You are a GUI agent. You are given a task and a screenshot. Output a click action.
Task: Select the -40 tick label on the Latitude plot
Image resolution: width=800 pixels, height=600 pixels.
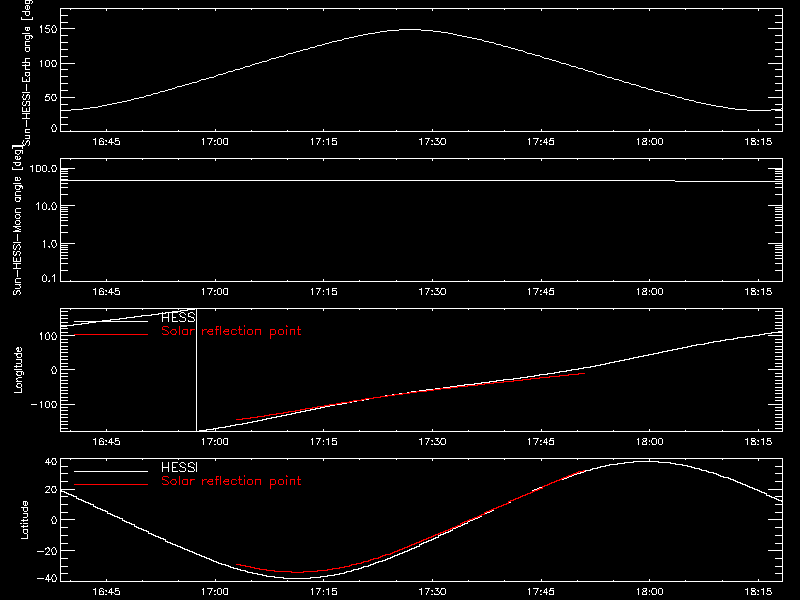tap(47, 578)
